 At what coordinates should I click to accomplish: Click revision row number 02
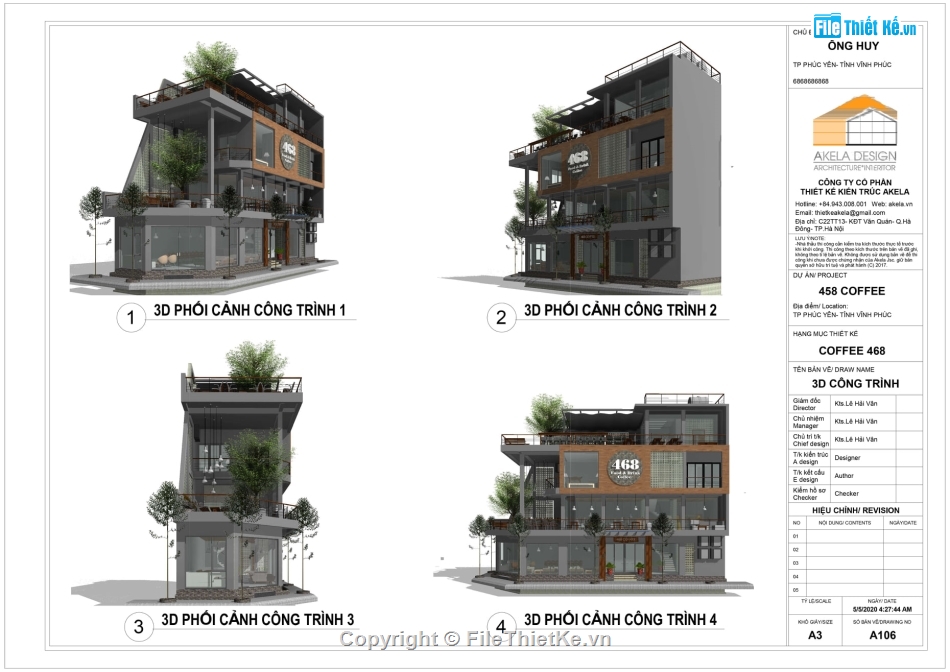(796, 550)
